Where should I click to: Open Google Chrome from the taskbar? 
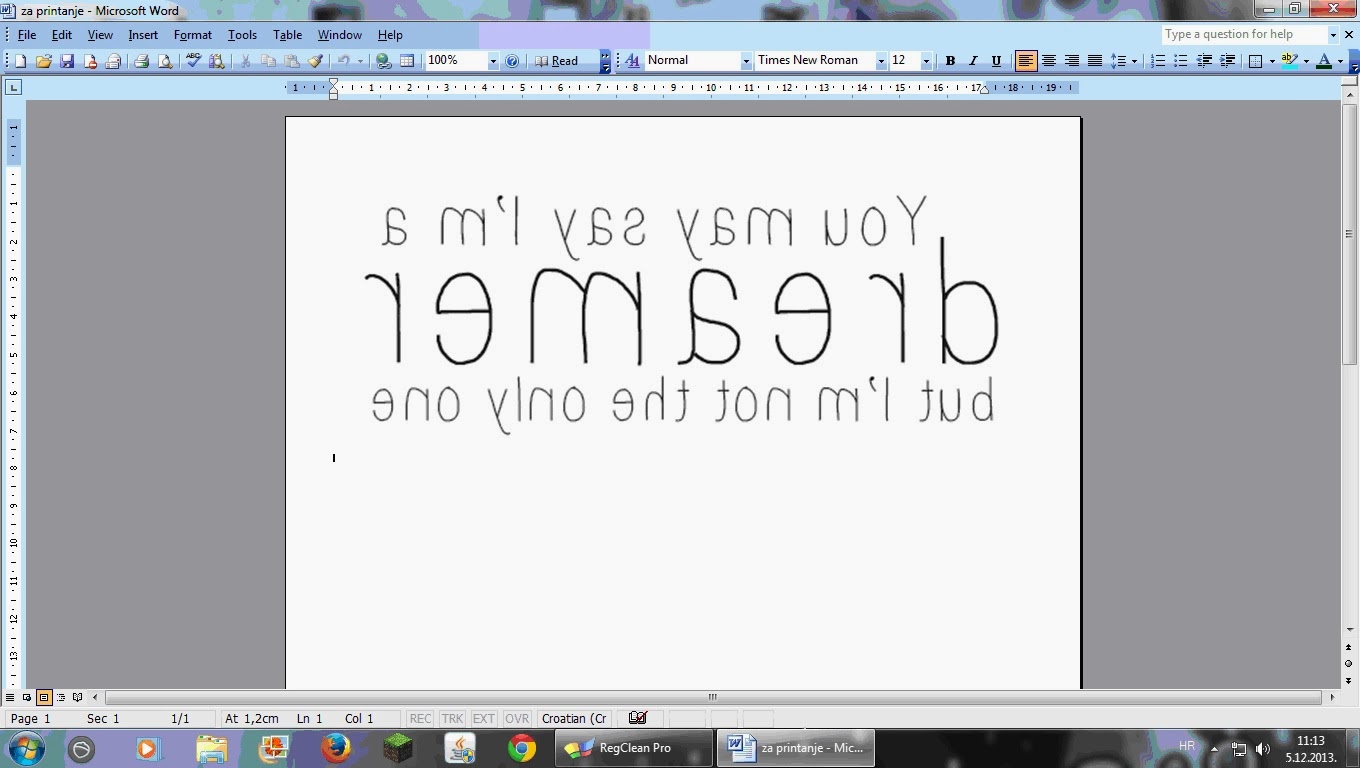521,748
